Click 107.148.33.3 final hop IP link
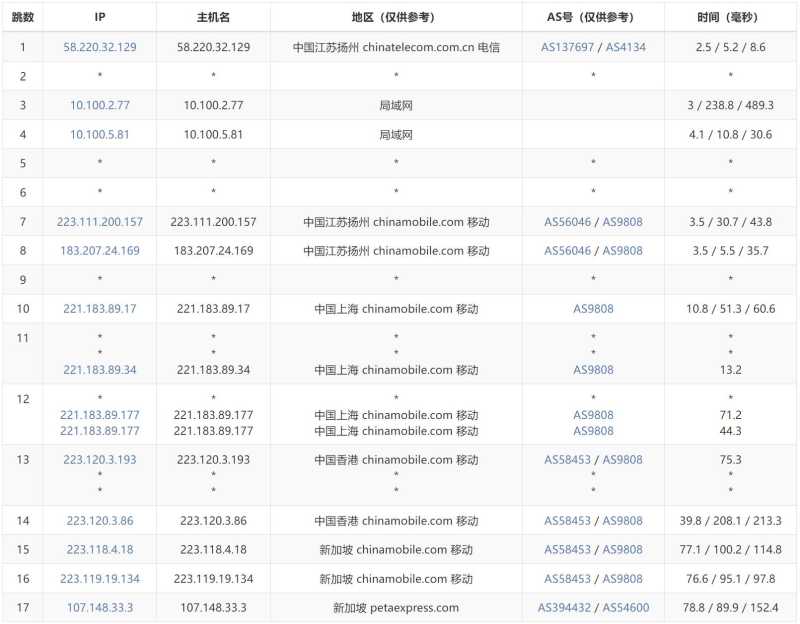800x624 pixels. point(98,607)
